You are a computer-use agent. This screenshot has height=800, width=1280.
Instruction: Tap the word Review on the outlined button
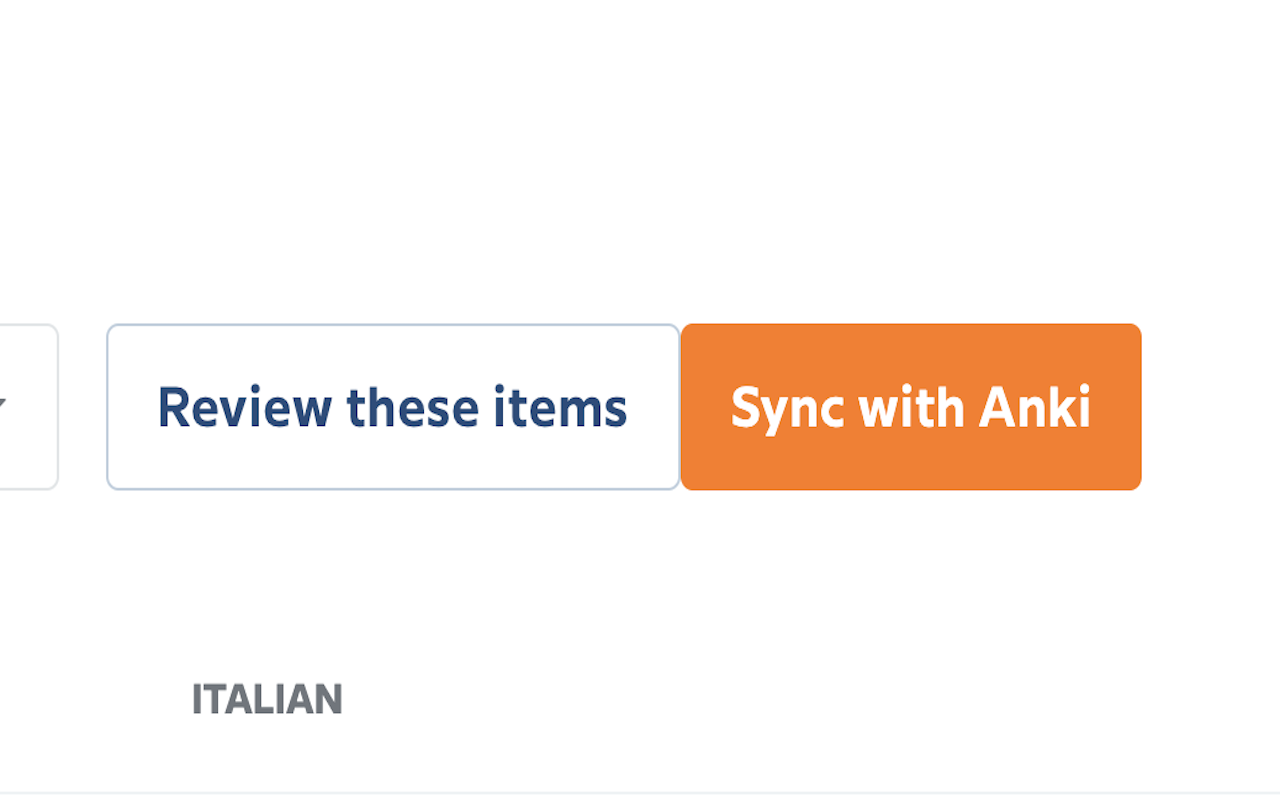point(244,407)
